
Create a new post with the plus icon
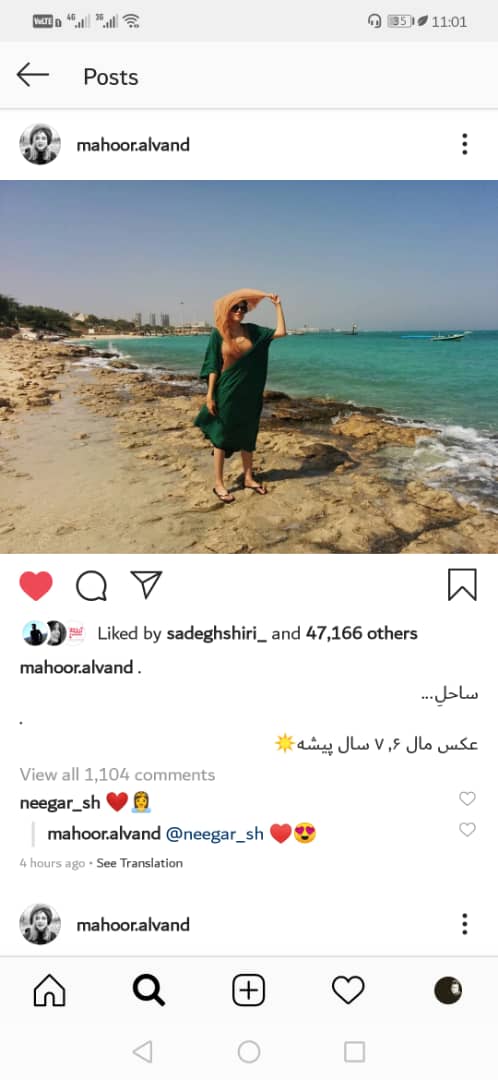[249, 990]
